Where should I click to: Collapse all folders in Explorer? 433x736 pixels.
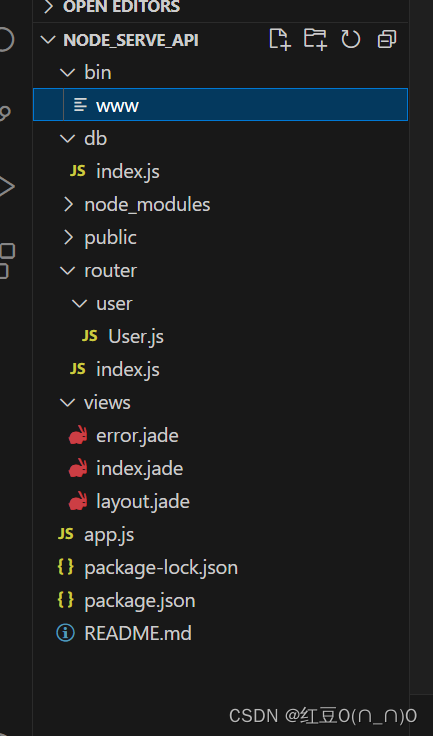pos(387,39)
